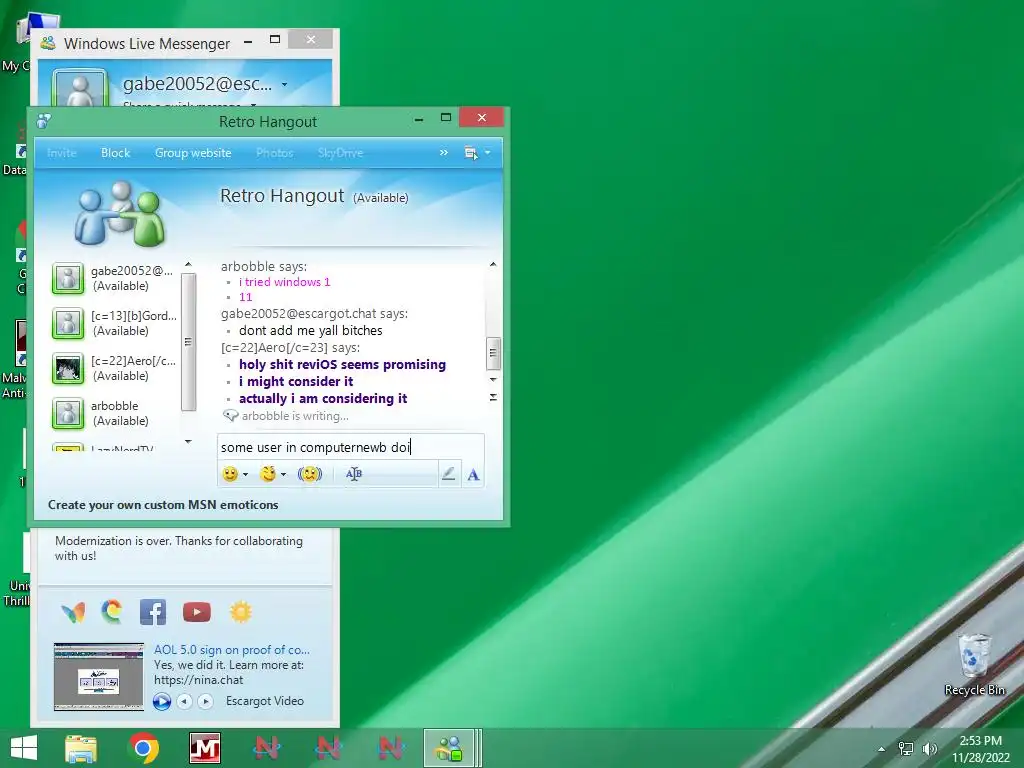Click Invite in the chat toolbar
This screenshot has height=768, width=1024.
(61, 153)
